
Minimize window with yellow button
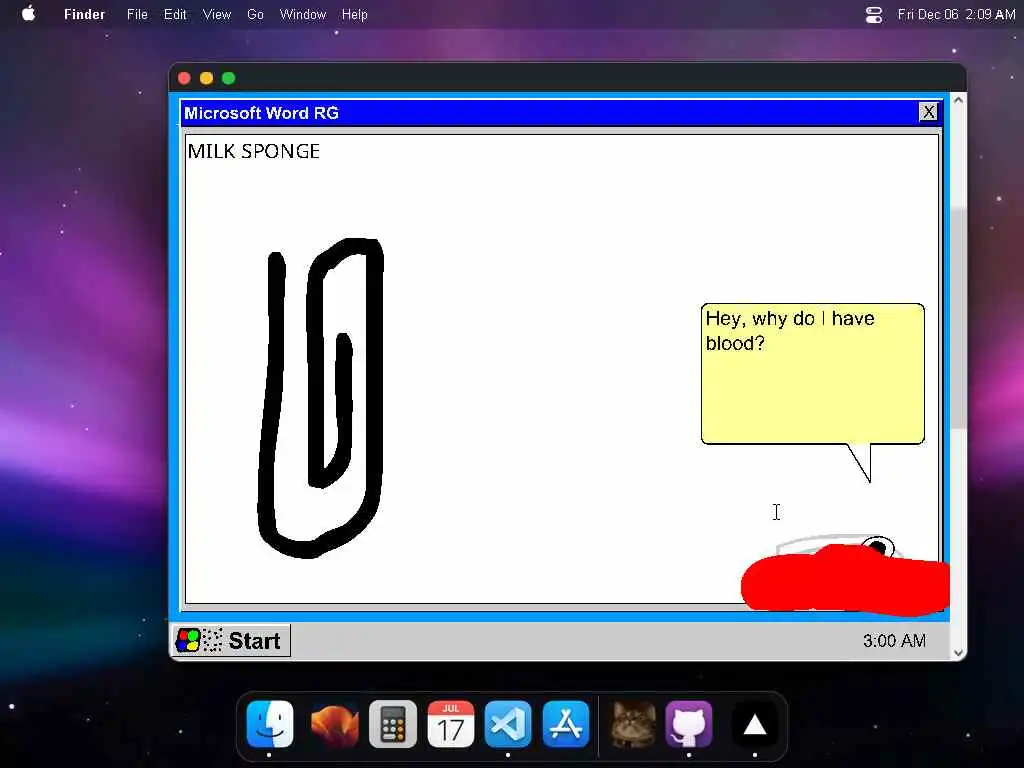click(x=206, y=78)
